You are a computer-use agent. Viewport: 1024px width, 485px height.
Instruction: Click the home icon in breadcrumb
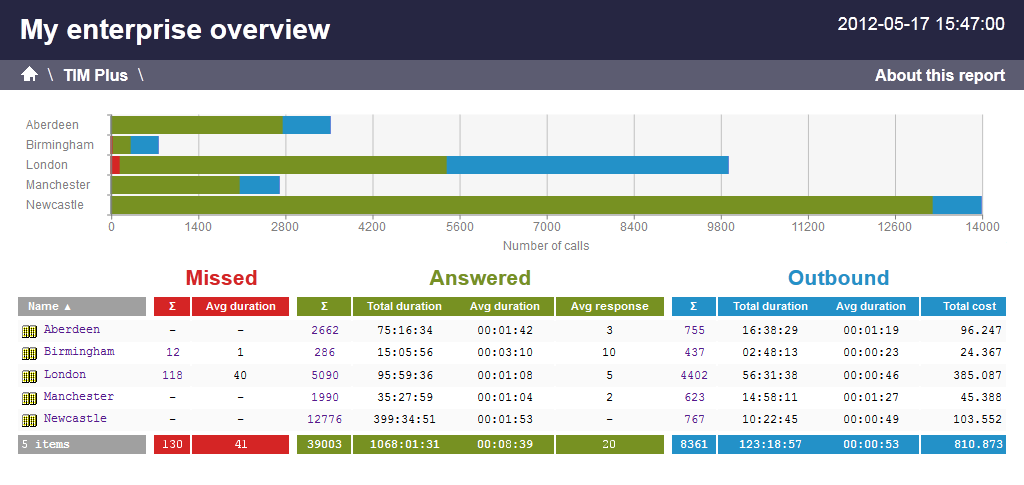tap(29, 75)
